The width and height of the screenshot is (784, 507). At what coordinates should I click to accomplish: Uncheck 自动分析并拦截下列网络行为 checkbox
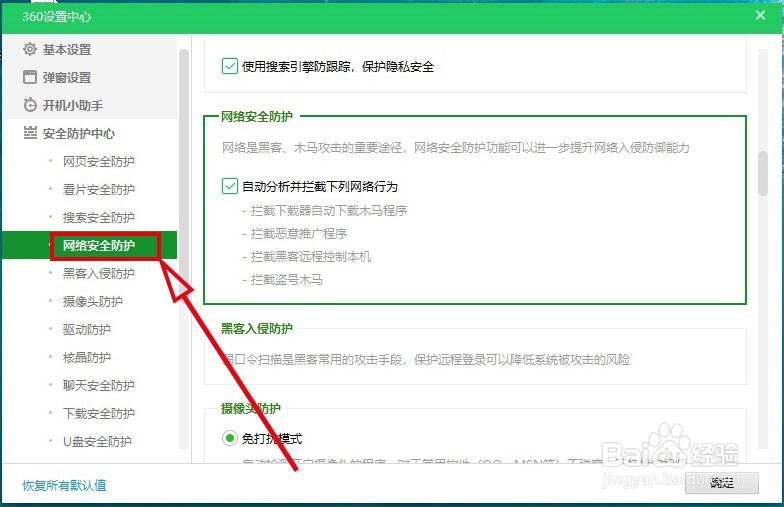pyautogui.click(x=230, y=186)
